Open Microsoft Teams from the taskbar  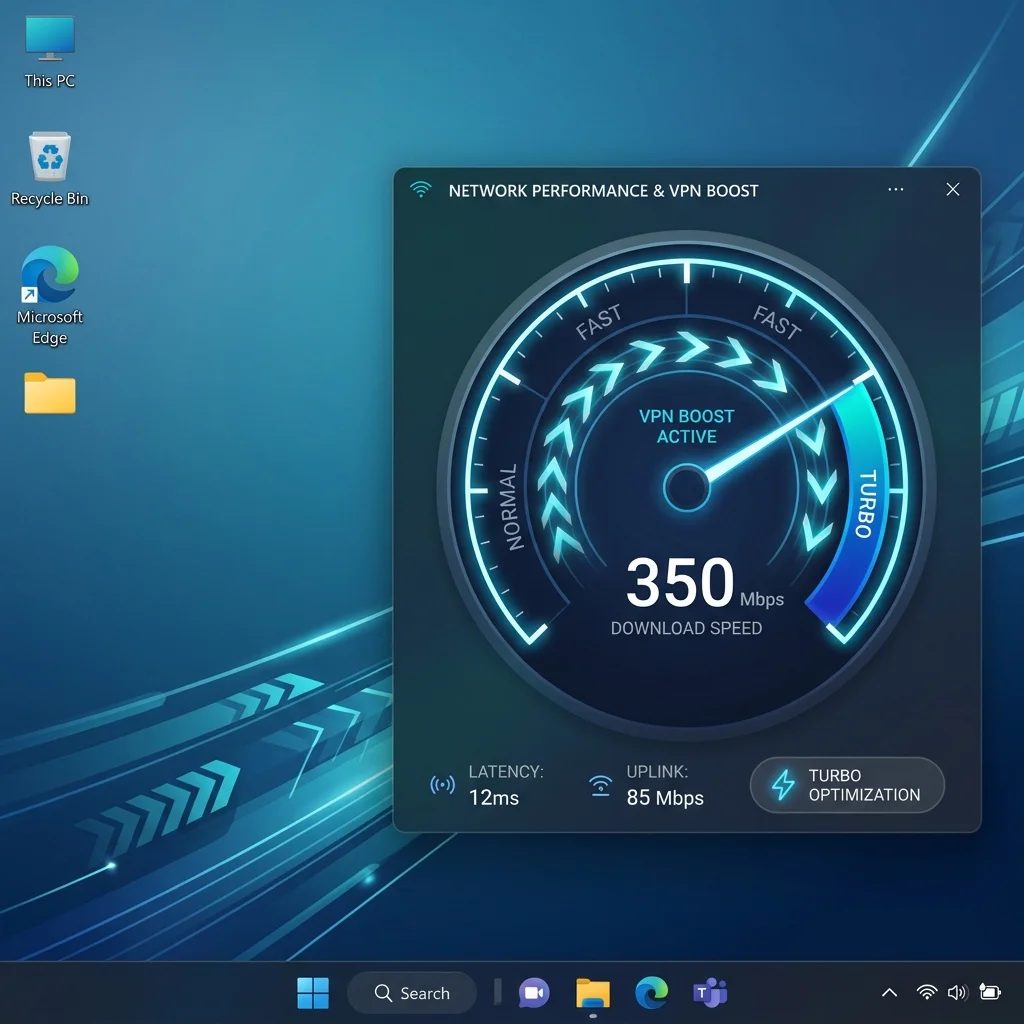coord(710,993)
